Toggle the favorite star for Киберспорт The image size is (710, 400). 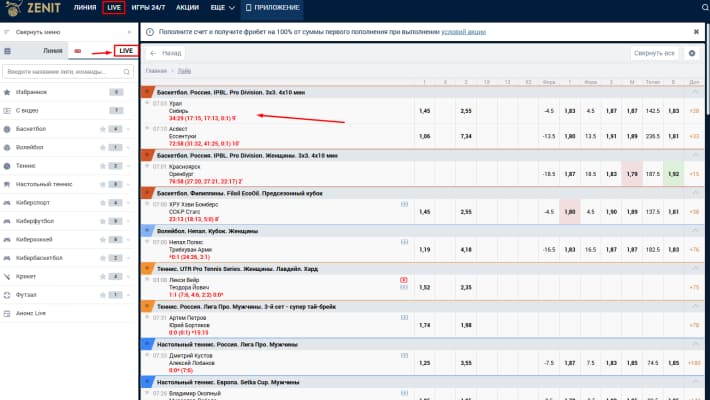(103, 202)
